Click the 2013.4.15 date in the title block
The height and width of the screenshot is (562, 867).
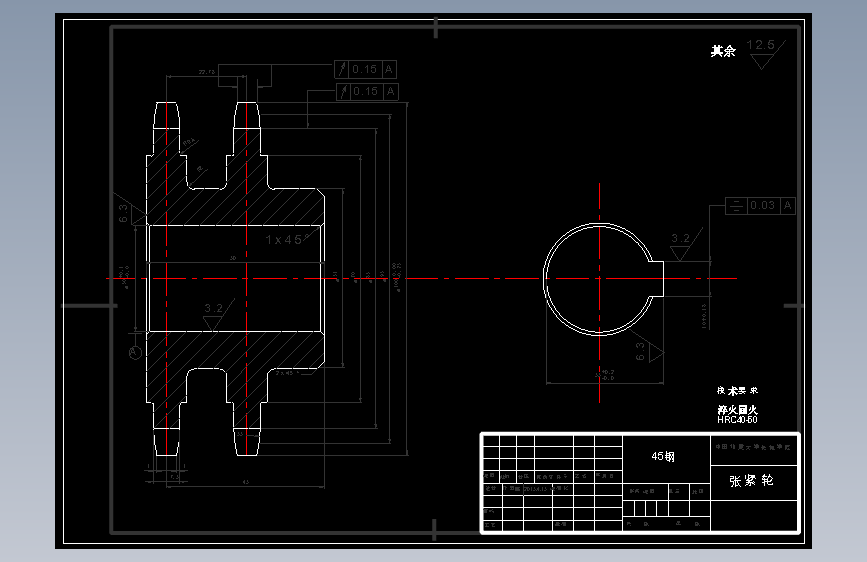coord(535,489)
